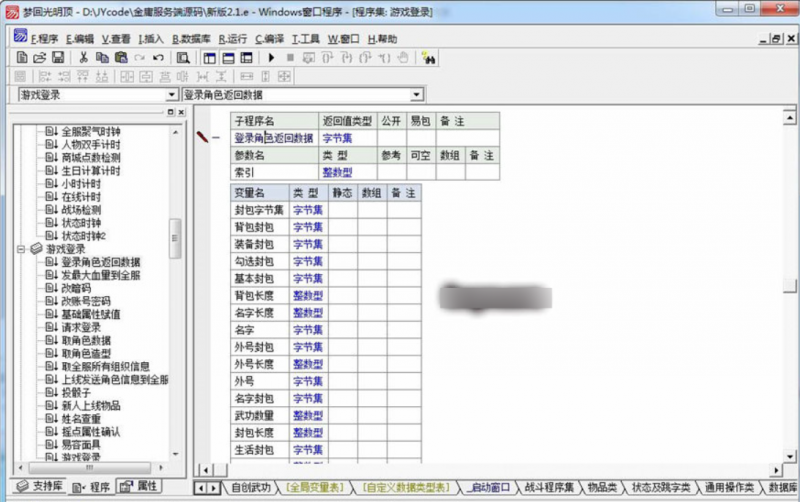Click the Run play triangle icon
The width and height of the screenshot is (800, 502).
pos(271,58)
